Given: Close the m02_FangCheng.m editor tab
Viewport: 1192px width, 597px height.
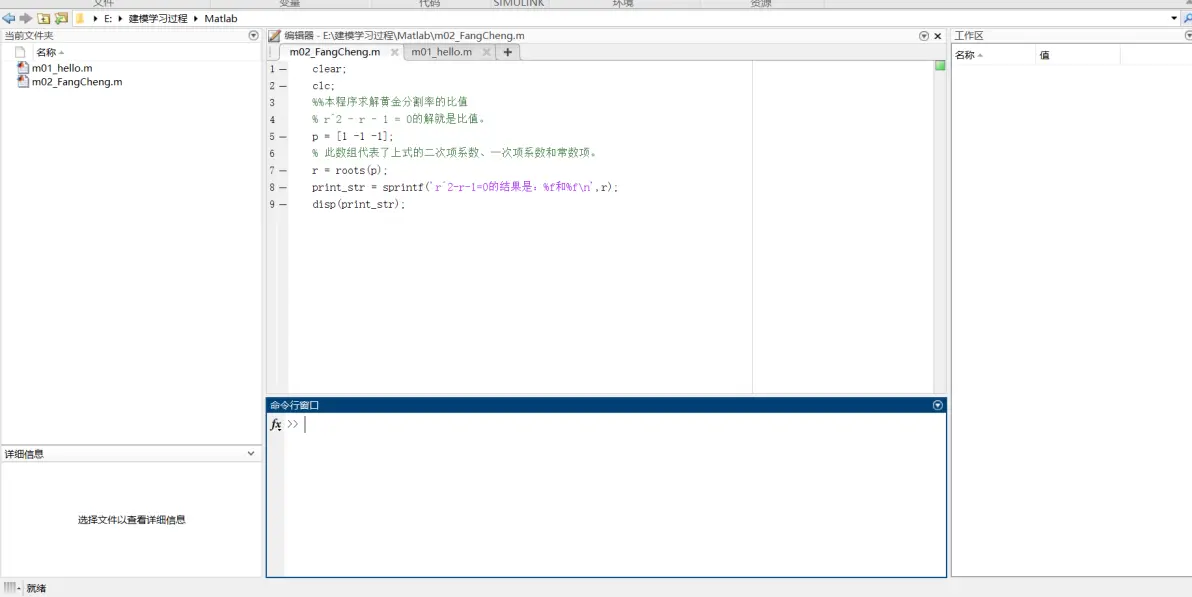Looking at the screenshot, I should 395,52.
